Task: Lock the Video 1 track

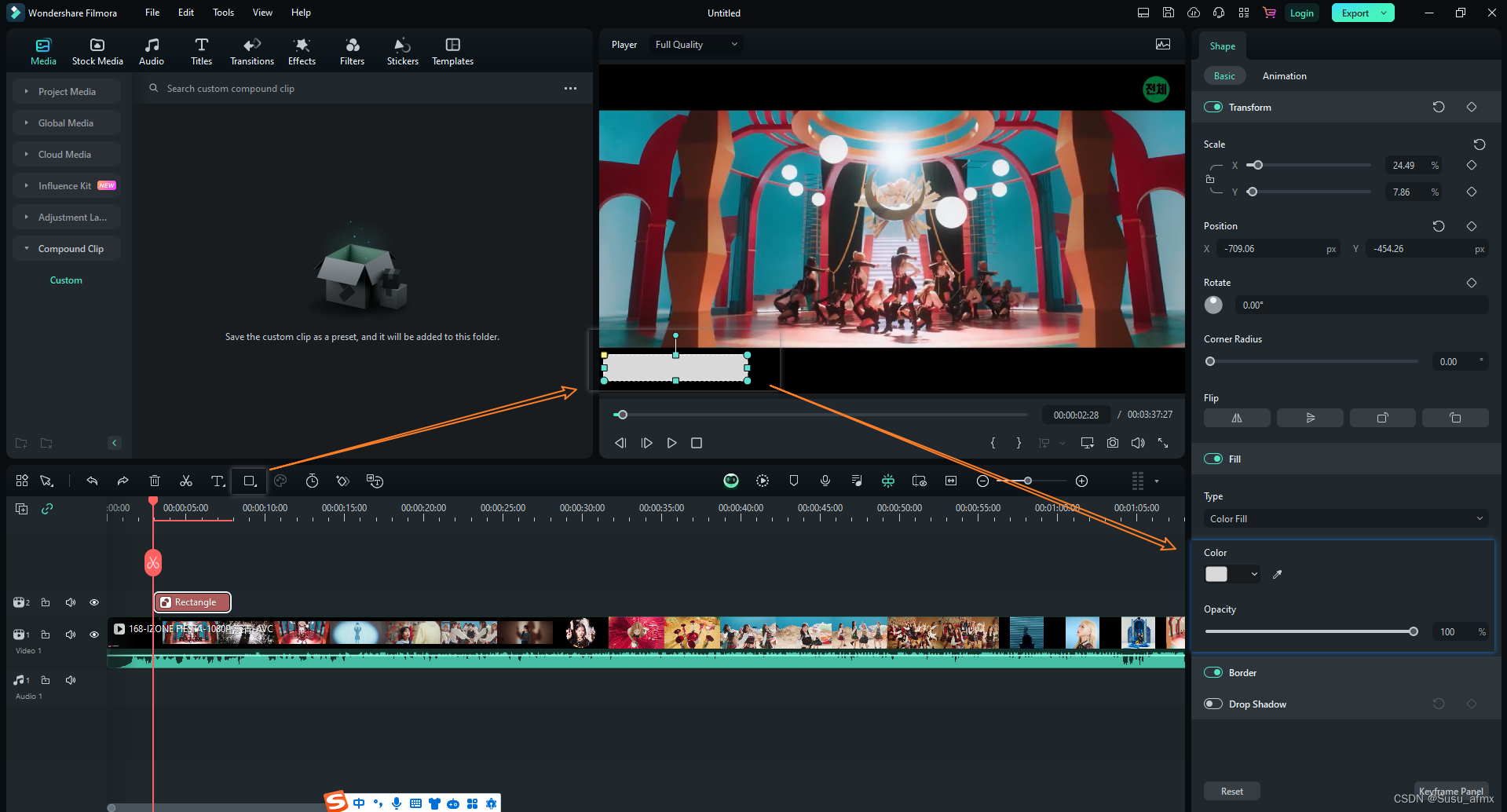Action: (x=46, y=635)
